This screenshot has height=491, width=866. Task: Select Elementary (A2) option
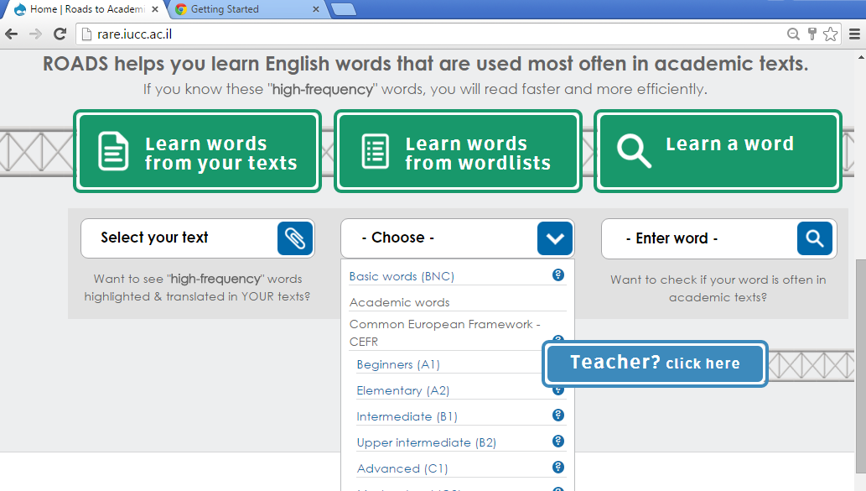pos(403,390)
